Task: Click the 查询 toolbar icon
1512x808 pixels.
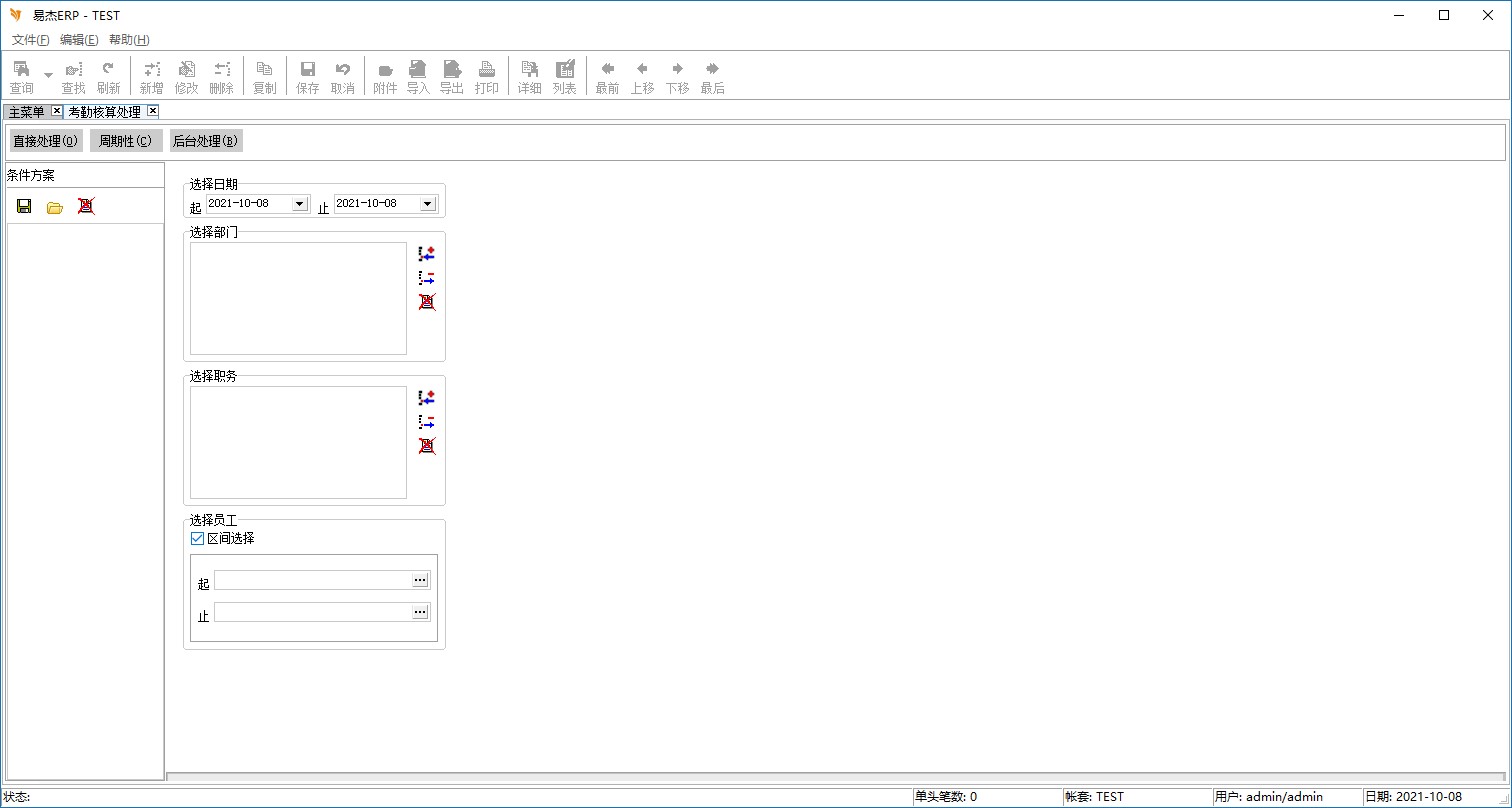Action: coord(21,76)
